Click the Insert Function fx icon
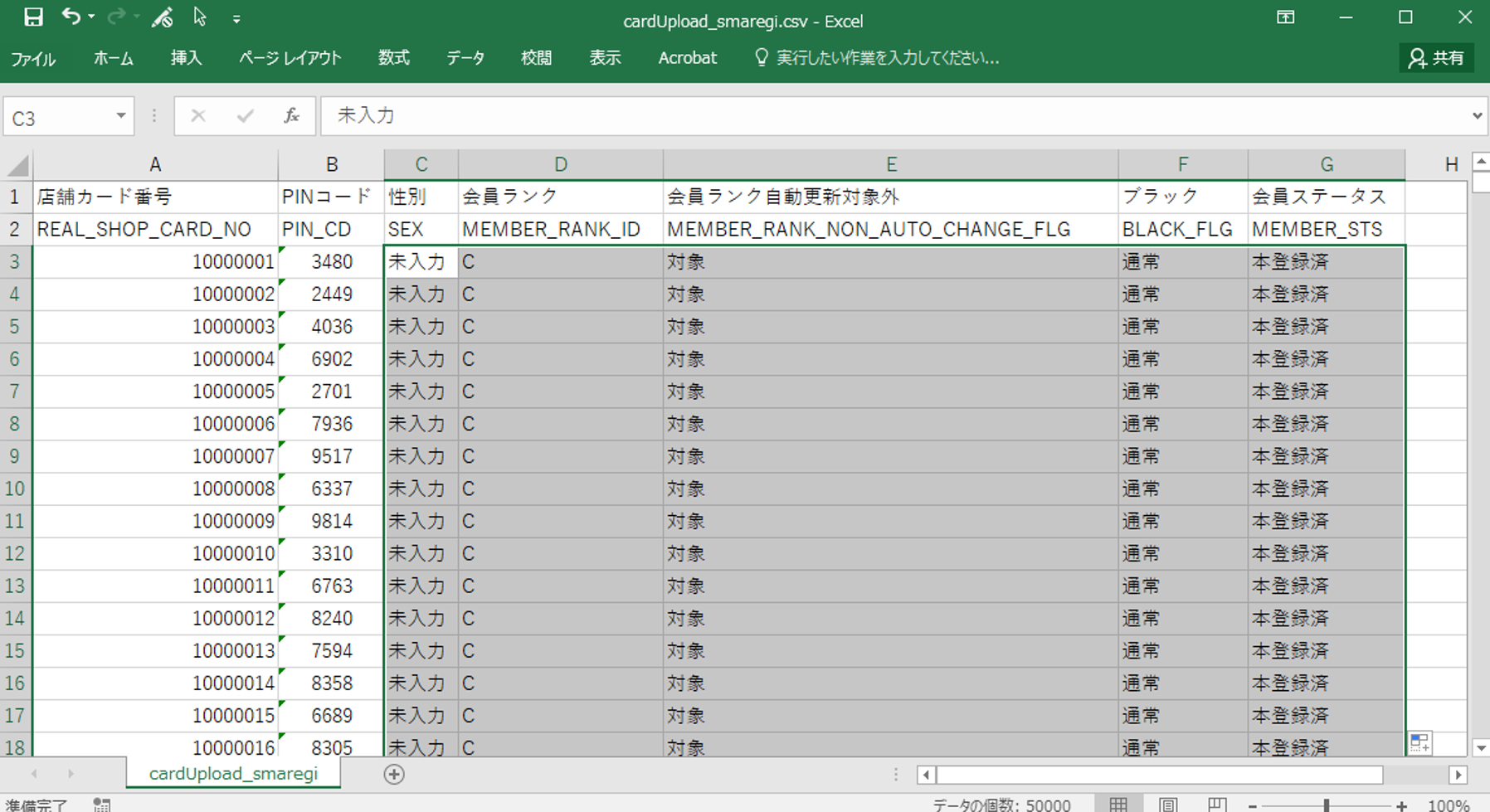 (x=291, y=116)
